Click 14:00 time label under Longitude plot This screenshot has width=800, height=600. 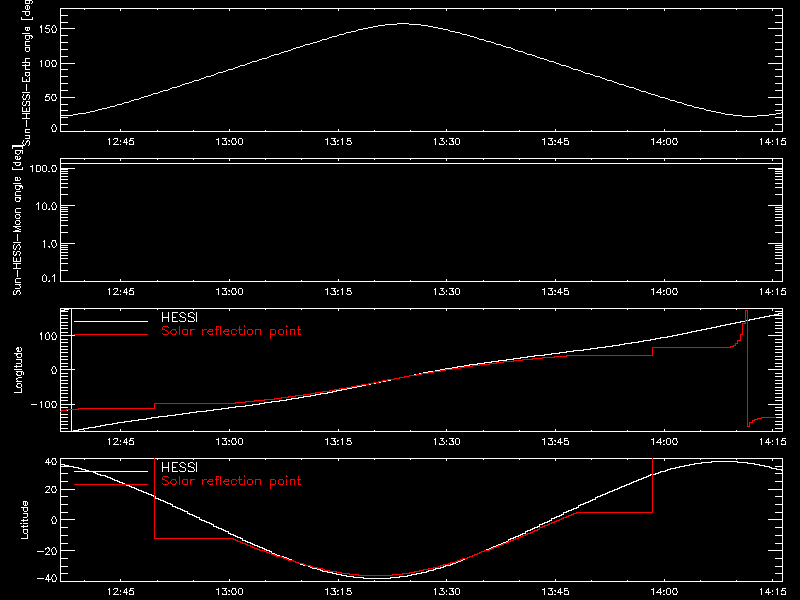pos(664,442)
